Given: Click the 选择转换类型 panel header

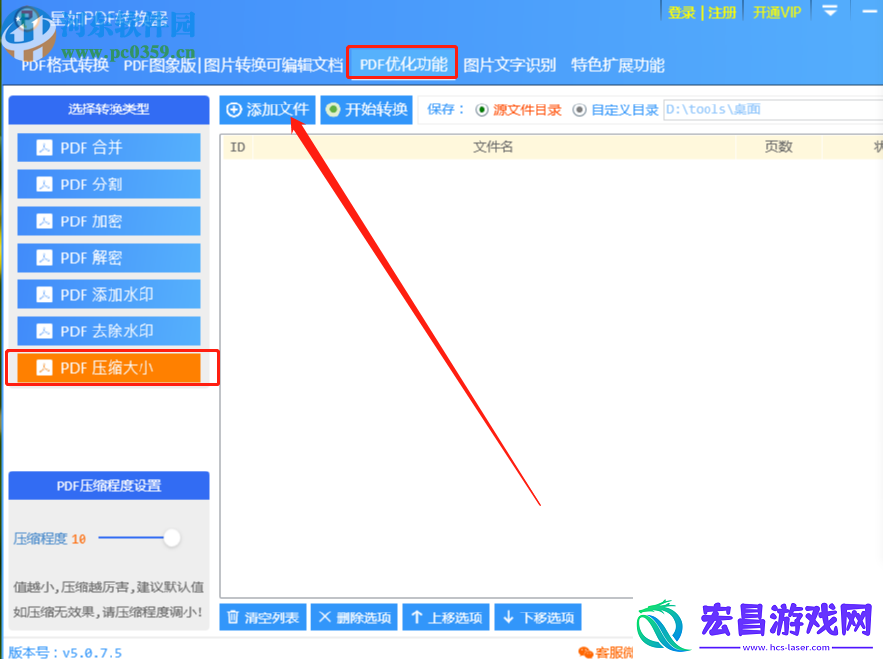Looking at the screenshot, I should click(109, 109).
